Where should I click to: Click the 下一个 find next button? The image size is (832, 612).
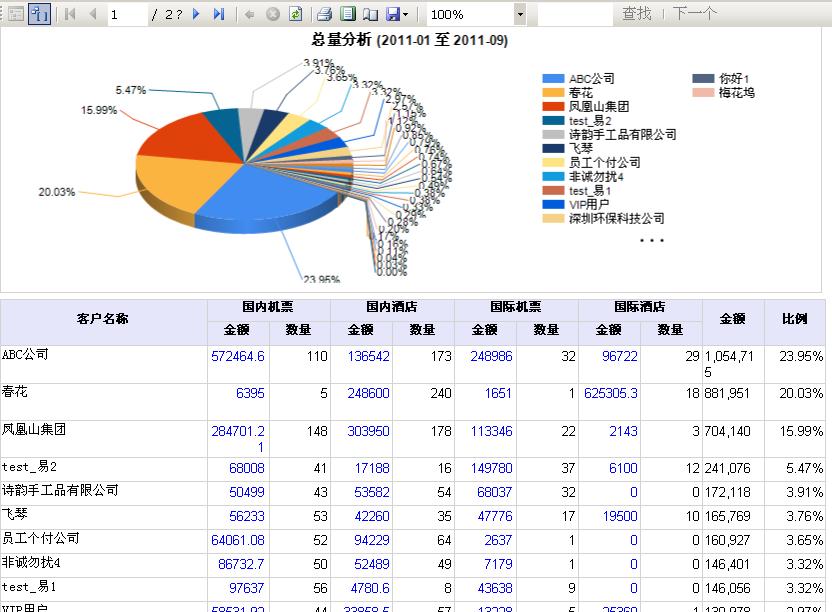(694, 14)
